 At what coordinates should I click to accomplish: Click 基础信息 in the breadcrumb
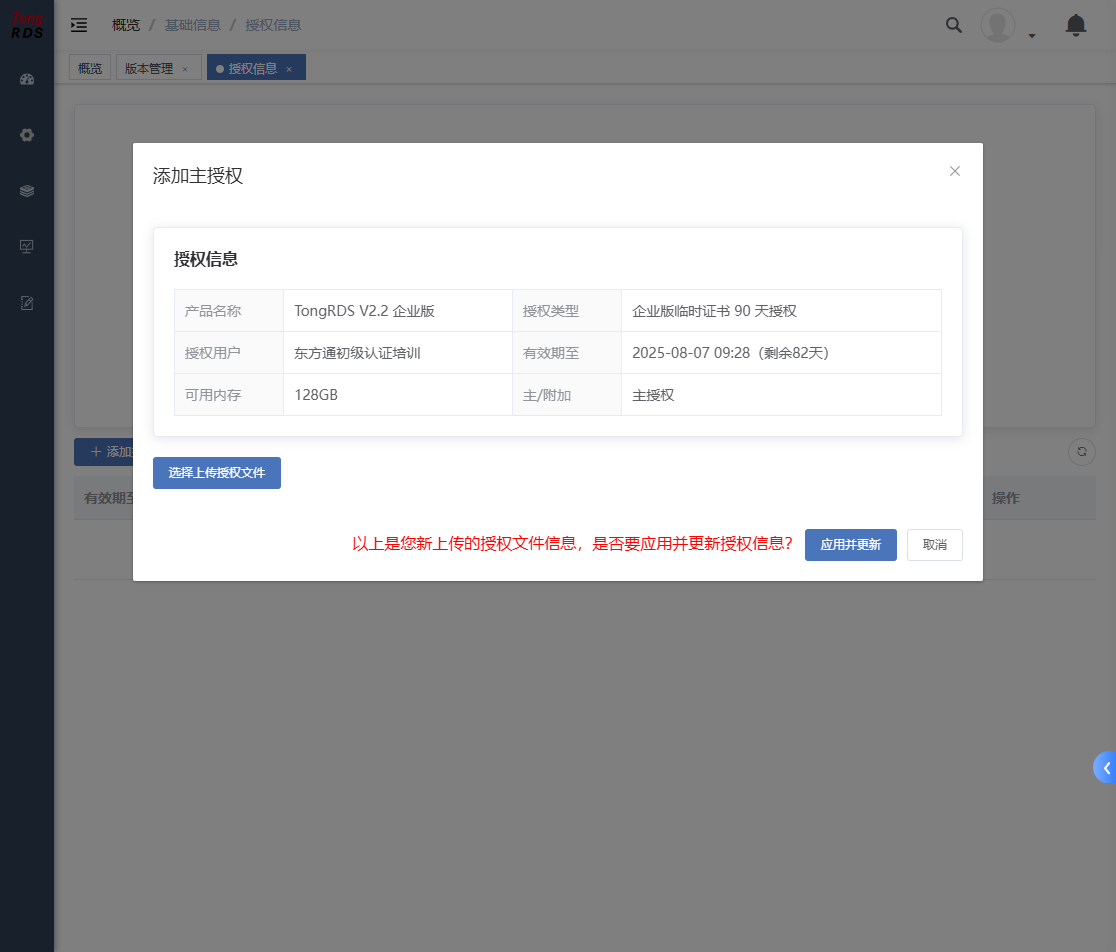coord(193,26)
